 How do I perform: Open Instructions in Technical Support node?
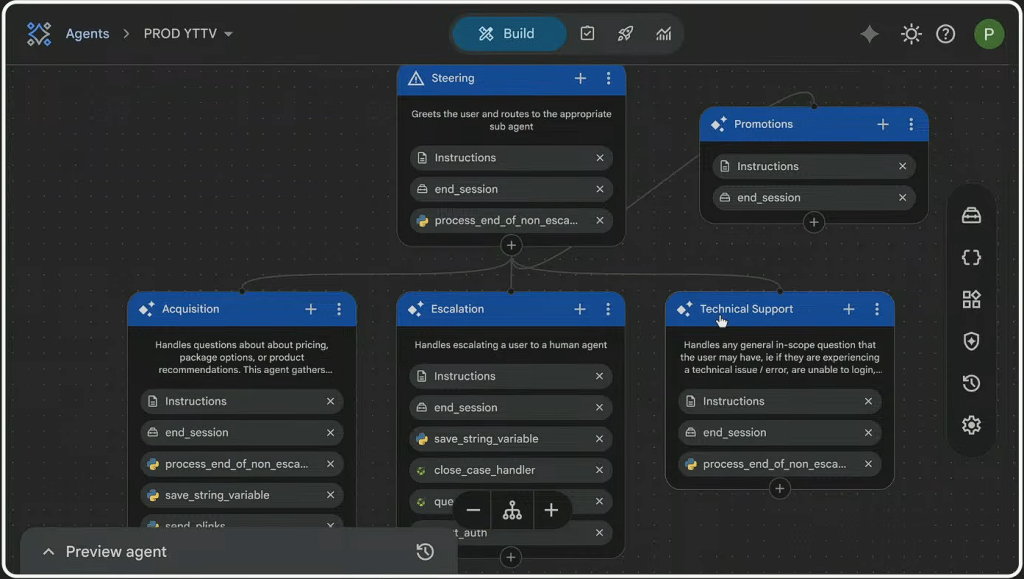point(733,401)
